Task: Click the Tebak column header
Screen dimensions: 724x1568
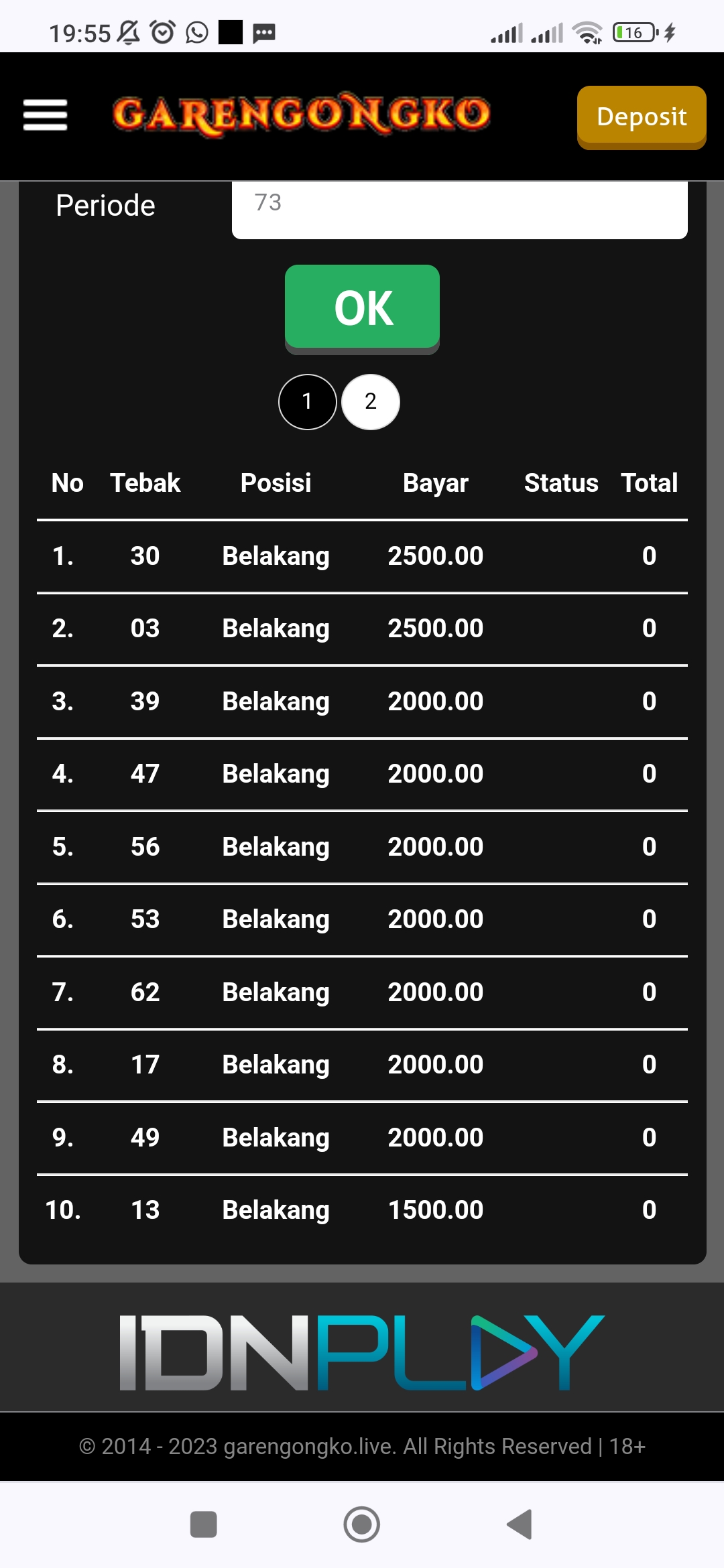Action: tap(145, 483)
